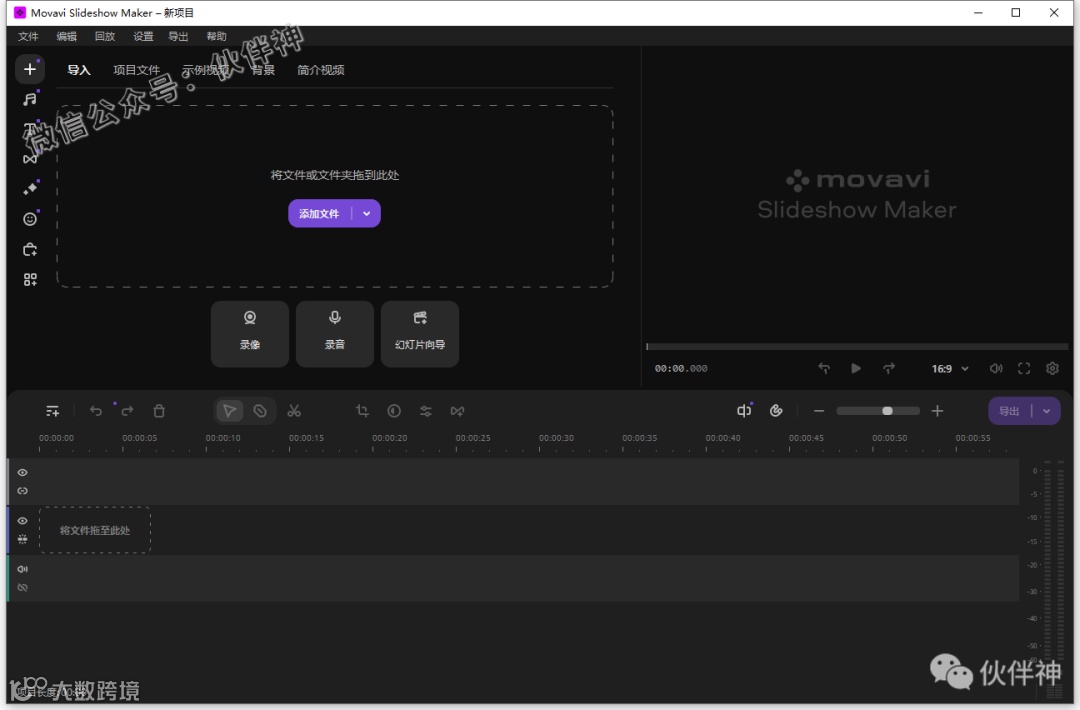Delete the selected clip with trash icon
The image size is (1080, 710).
pos(159,411)
